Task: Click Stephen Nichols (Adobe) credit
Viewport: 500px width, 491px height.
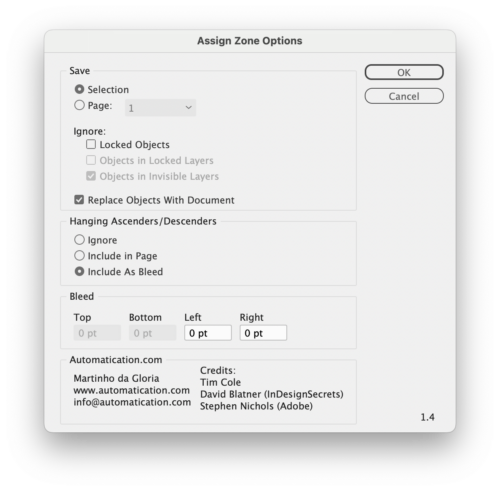Action: coord(256,406)
